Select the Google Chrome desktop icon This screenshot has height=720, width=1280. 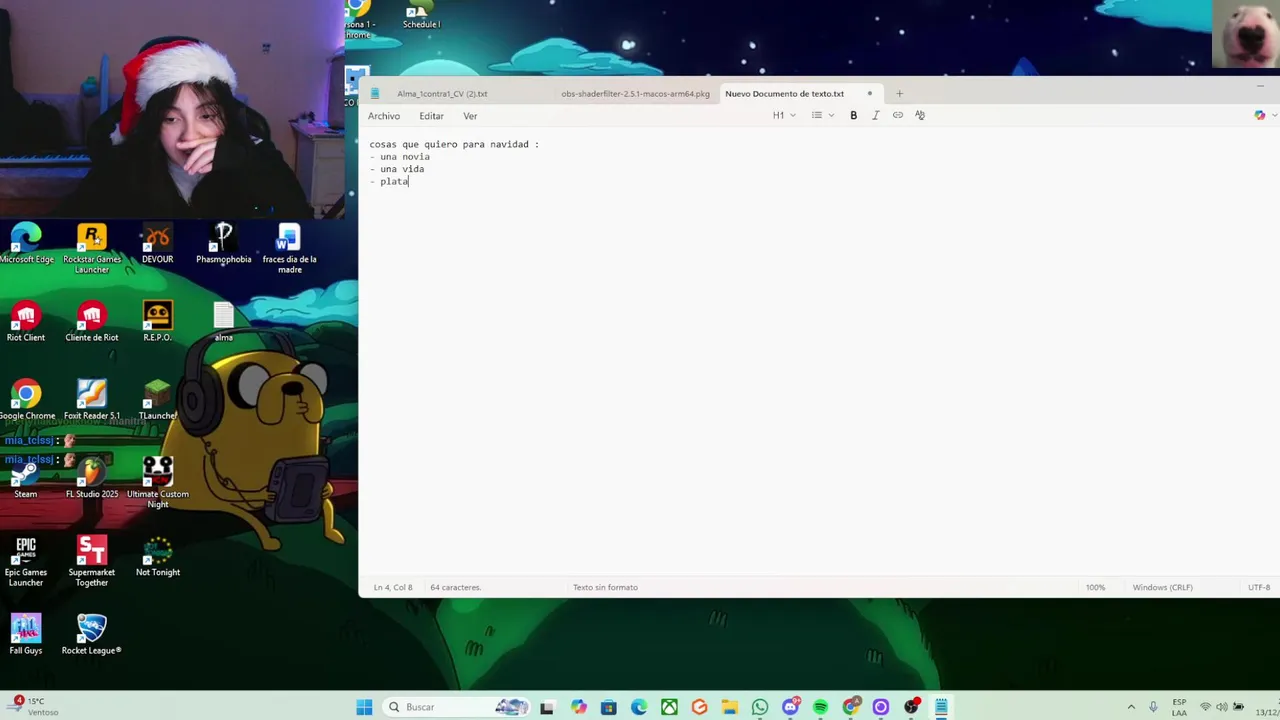click(27, 399)
